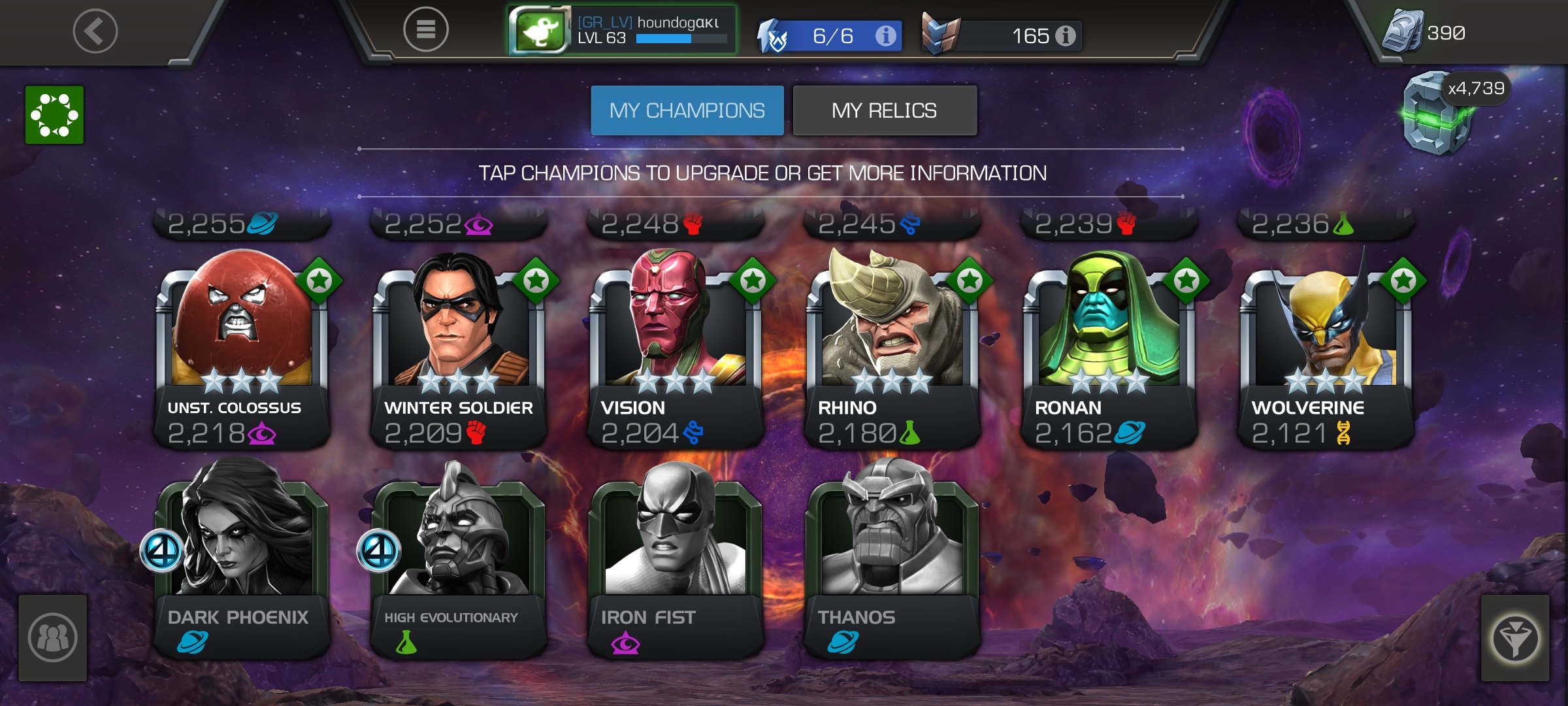
Task: Tap the player XP level progress bar
Action: [681, 39]
